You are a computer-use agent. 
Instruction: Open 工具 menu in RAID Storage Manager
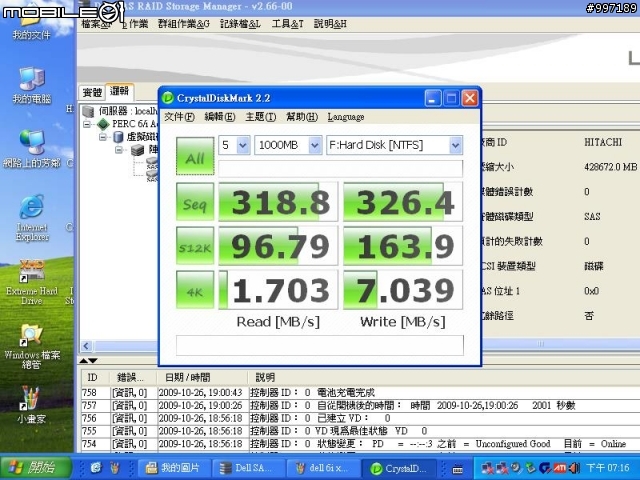287,24
